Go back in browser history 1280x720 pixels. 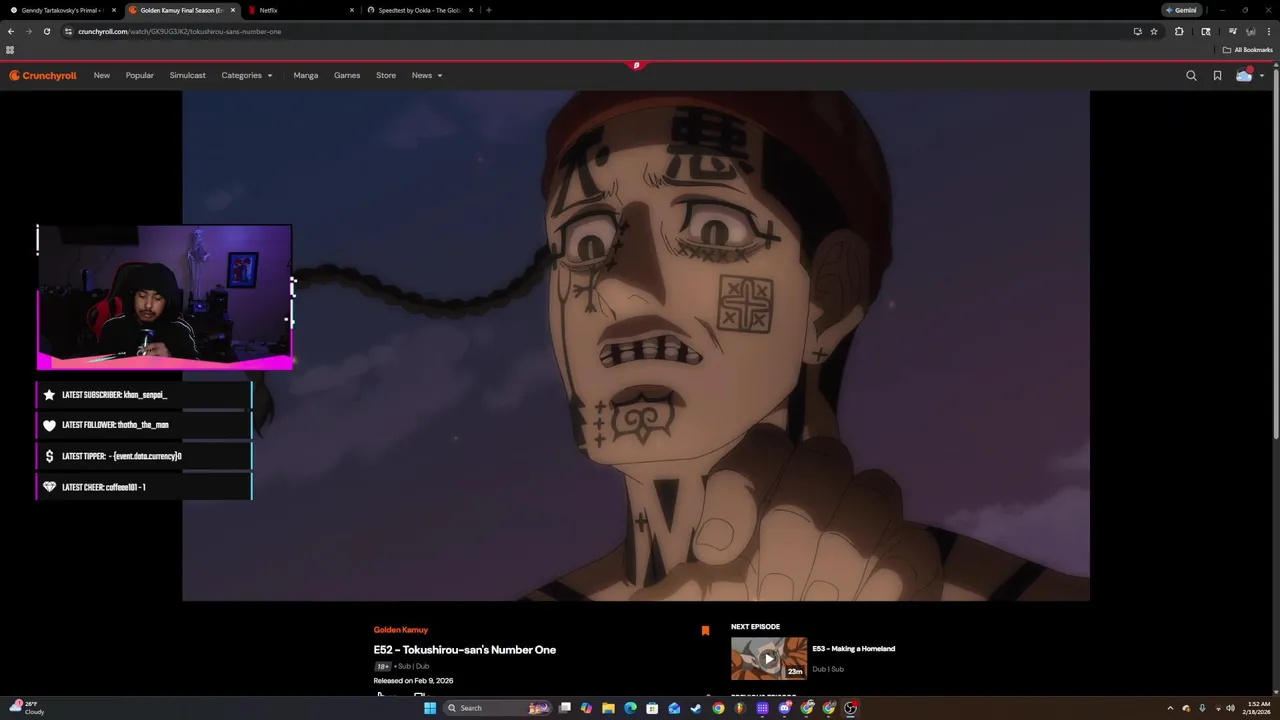(x=11, y=31)
